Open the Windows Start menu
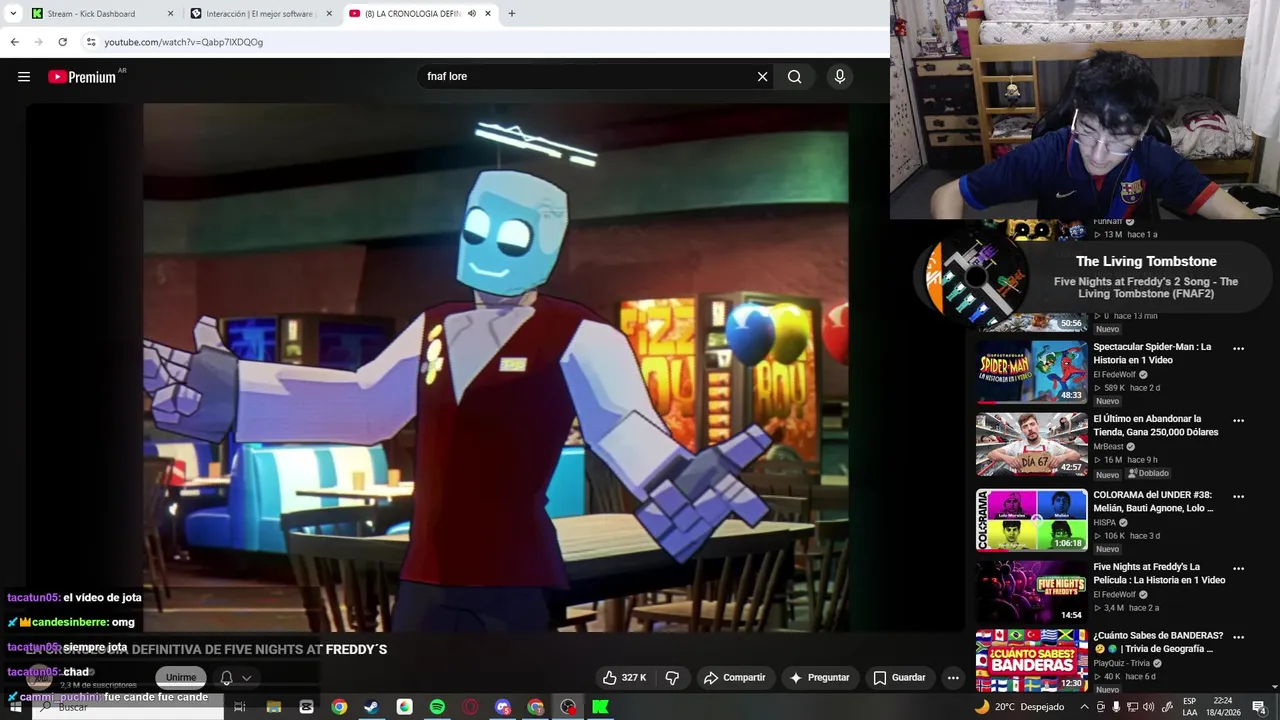 [14, 707]
